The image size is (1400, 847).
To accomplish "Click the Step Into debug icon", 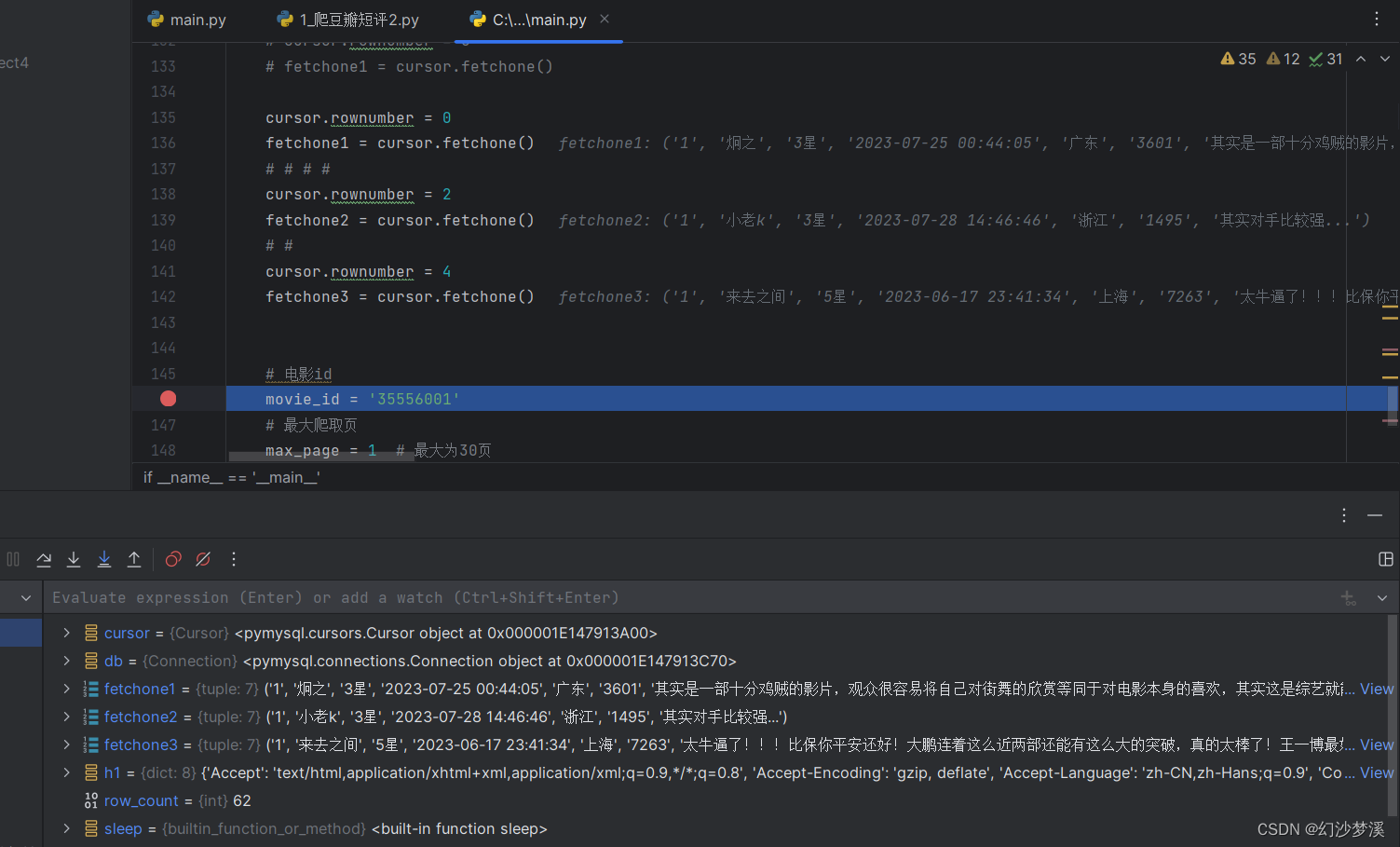I will (74, 559).
